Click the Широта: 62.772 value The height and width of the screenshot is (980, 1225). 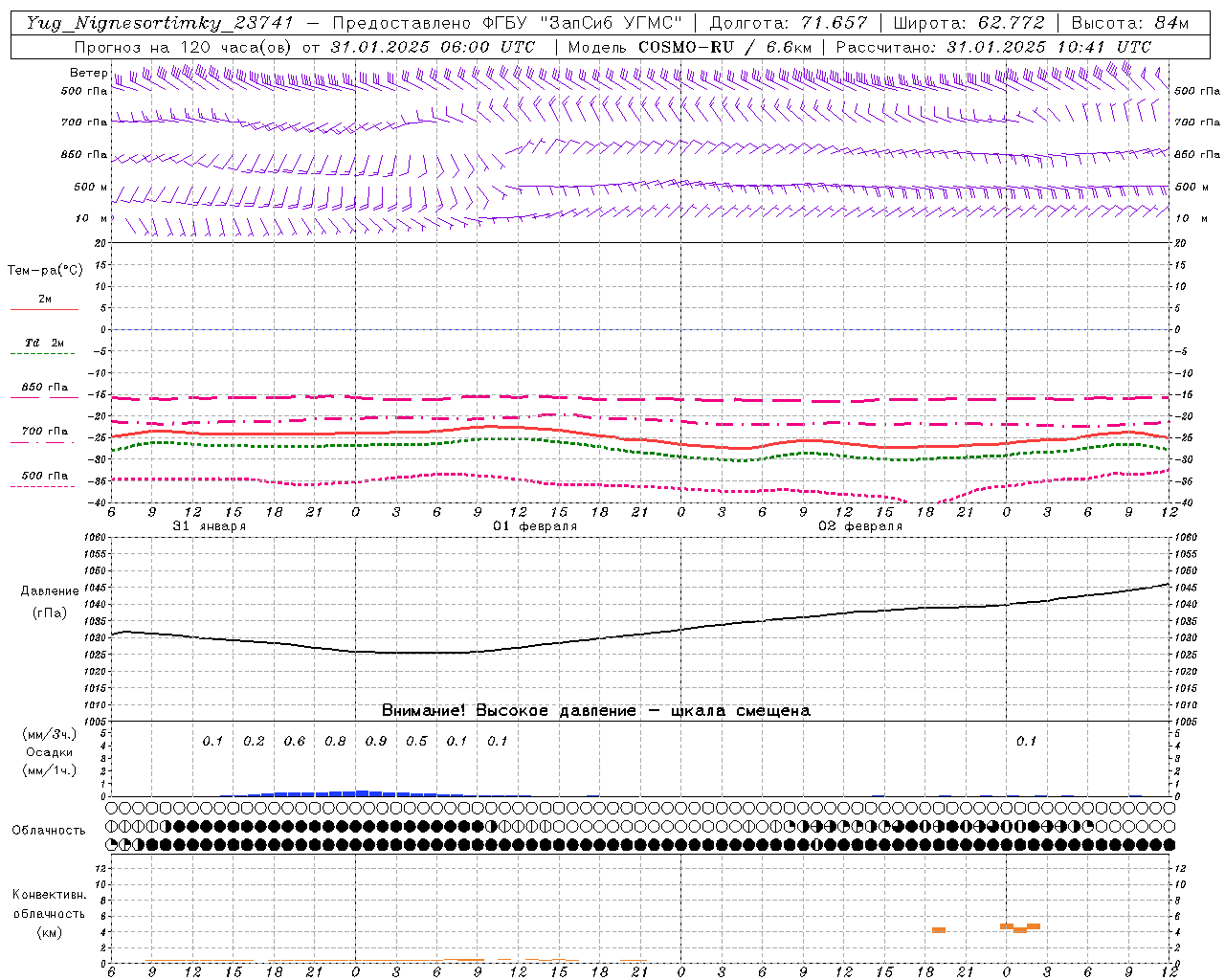tap(969, 23)
